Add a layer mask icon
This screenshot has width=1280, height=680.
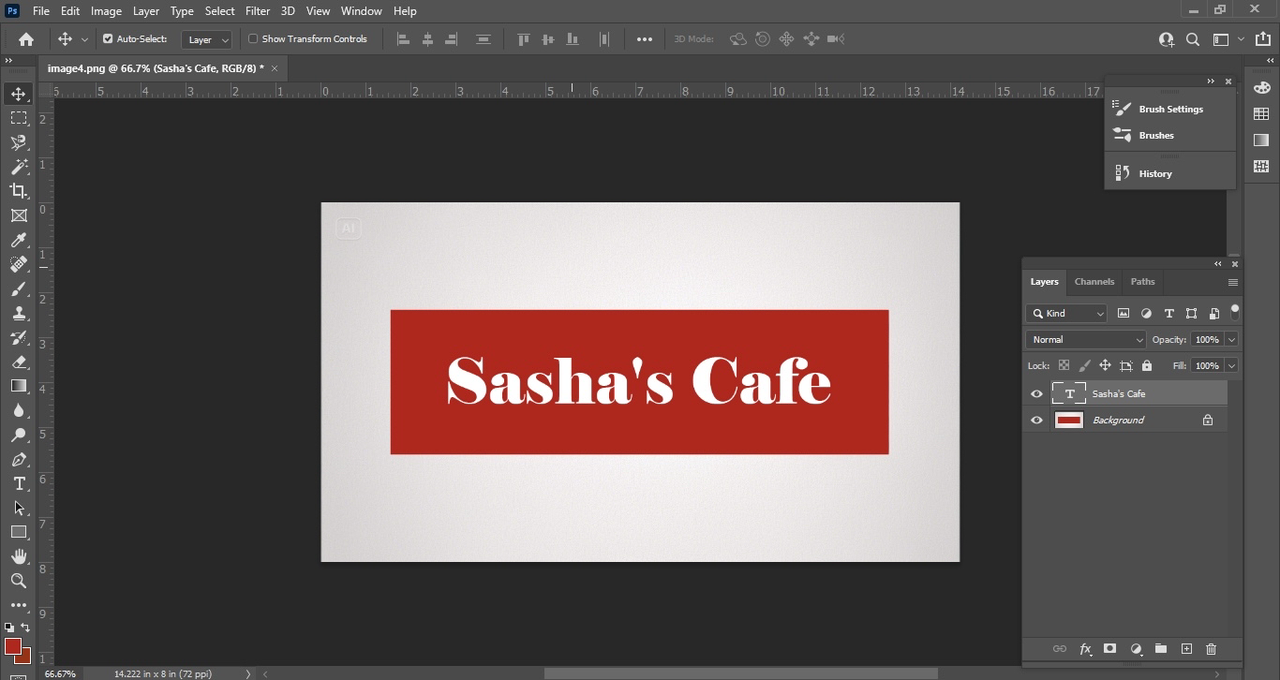click(1109, 649)
